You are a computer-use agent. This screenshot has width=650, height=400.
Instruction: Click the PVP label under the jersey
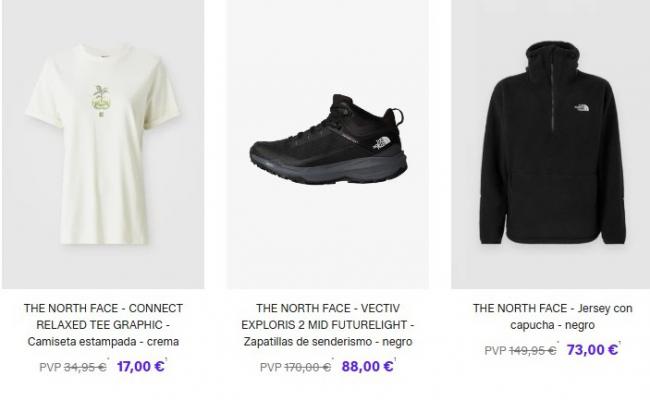(x=495, y=351)
